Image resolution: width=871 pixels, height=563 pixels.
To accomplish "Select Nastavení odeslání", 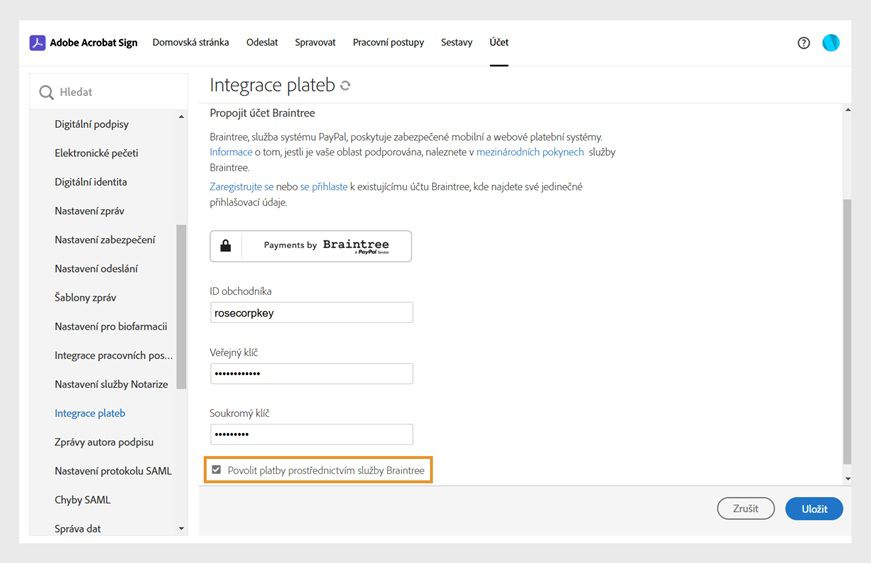I will pos(96,269).
